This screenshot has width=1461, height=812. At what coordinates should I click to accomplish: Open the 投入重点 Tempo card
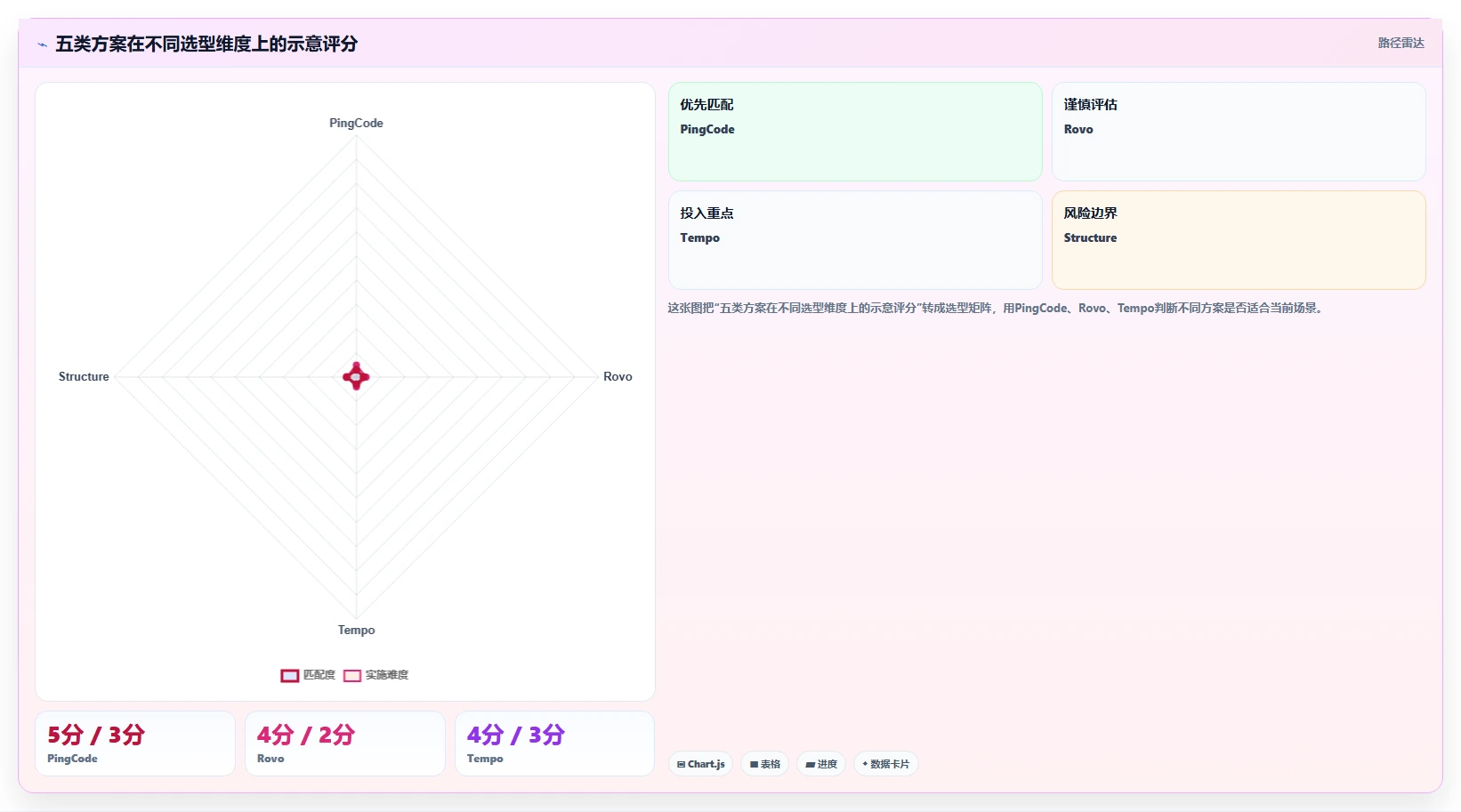click(x=855, y=240)
